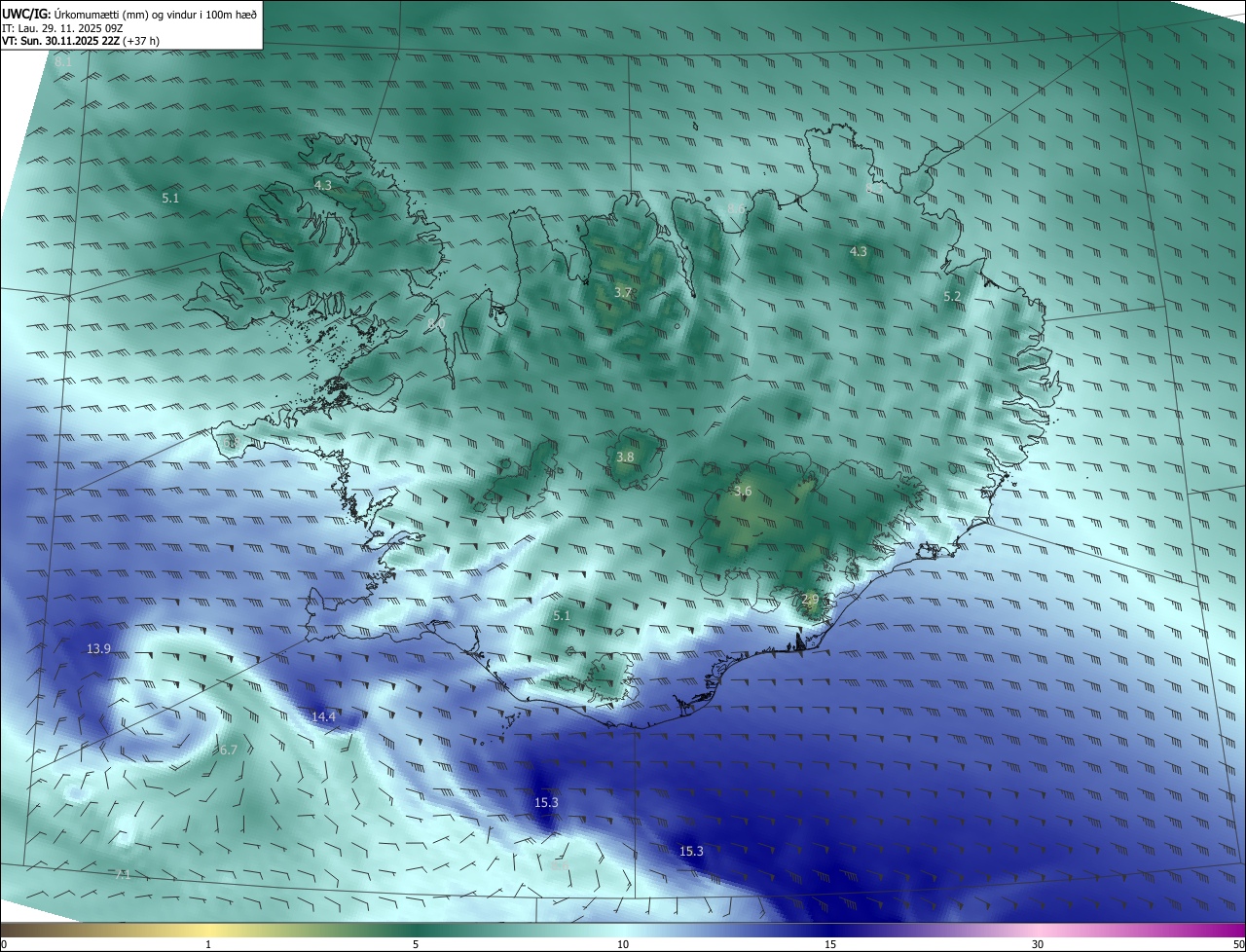1246x952 pixels.
Task: Click the 5 tick on the color scale
Action: pos(416,944)
